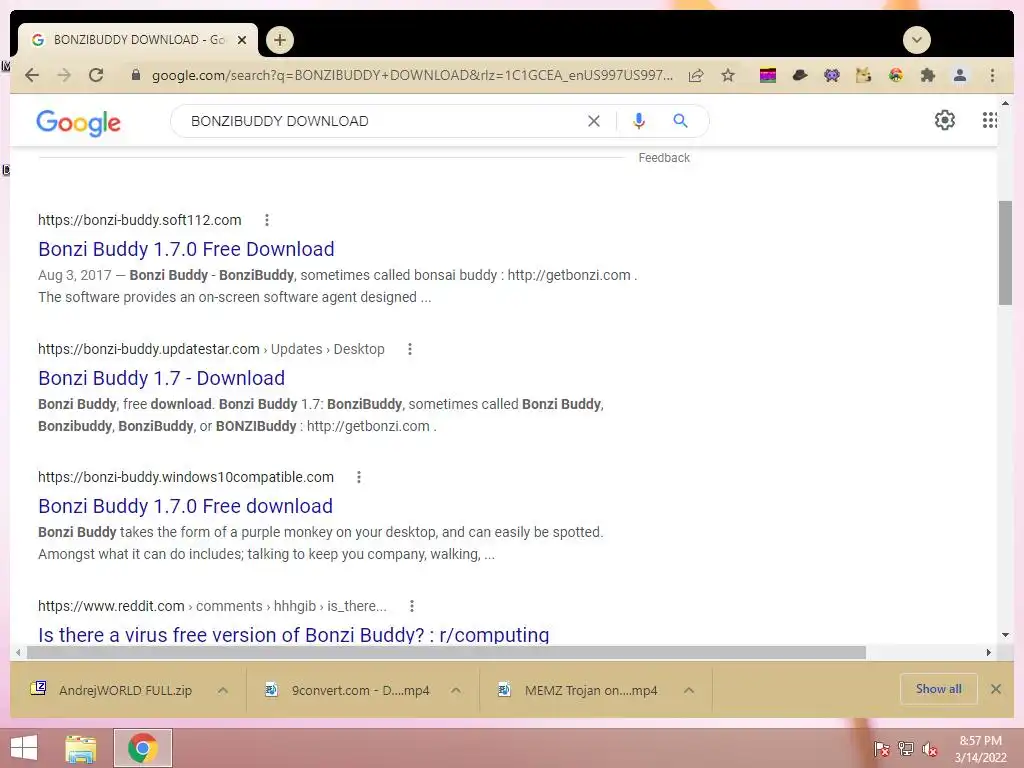Open a new browser tab
The width and height of the screenshot is (1024, 768).
(280, 40)
